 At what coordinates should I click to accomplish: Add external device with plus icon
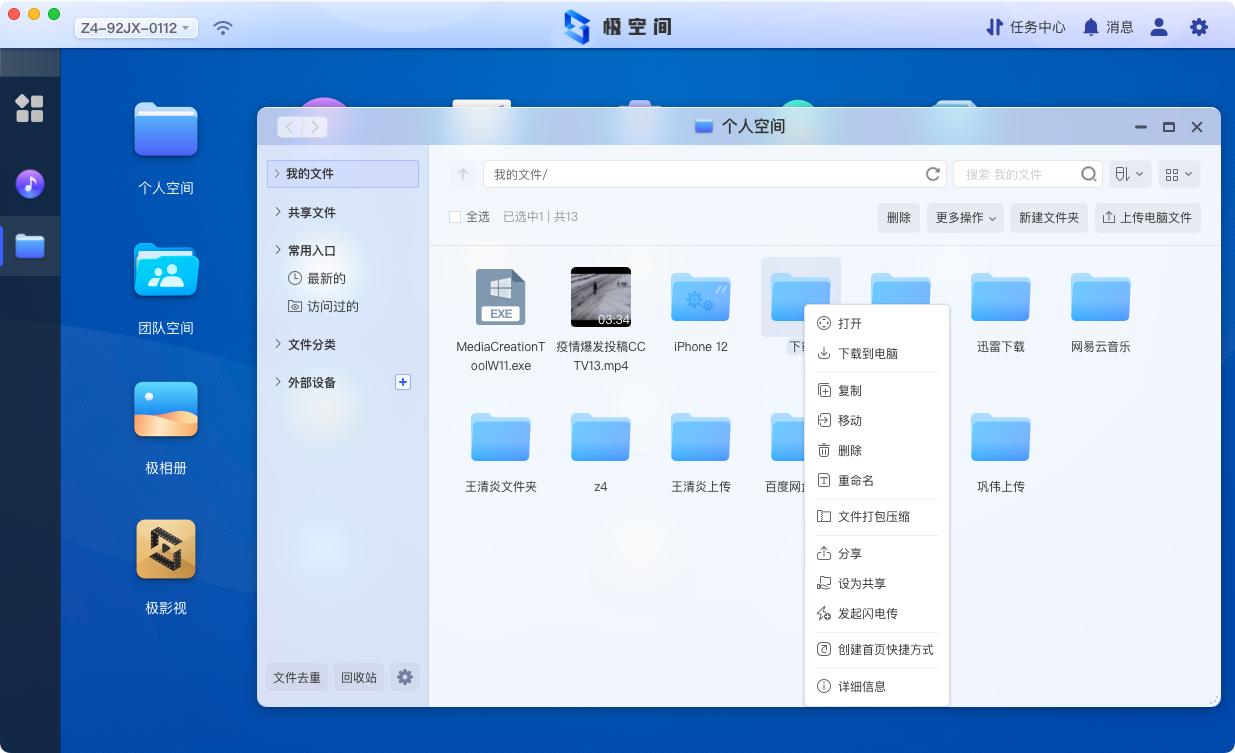[403, 382]
